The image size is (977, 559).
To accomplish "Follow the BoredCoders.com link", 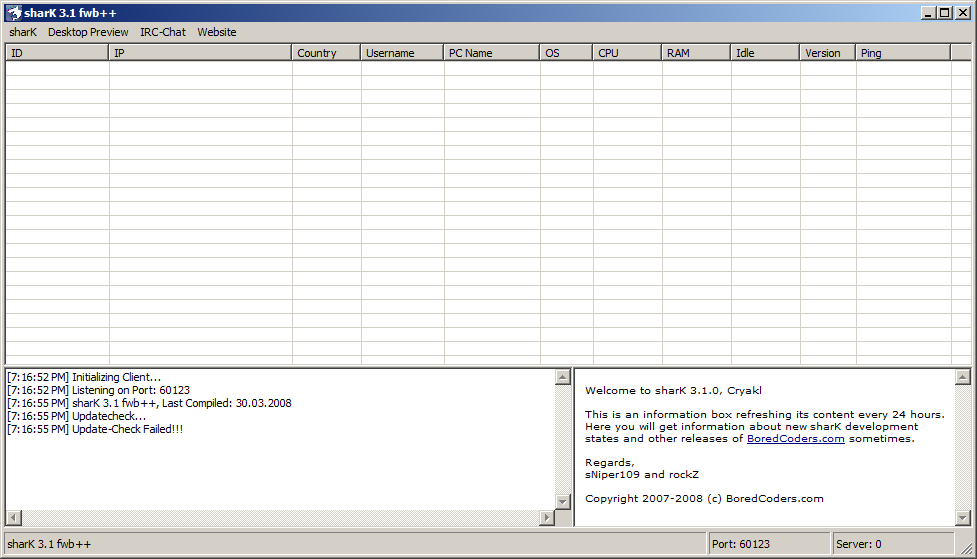I will [795, 438].
